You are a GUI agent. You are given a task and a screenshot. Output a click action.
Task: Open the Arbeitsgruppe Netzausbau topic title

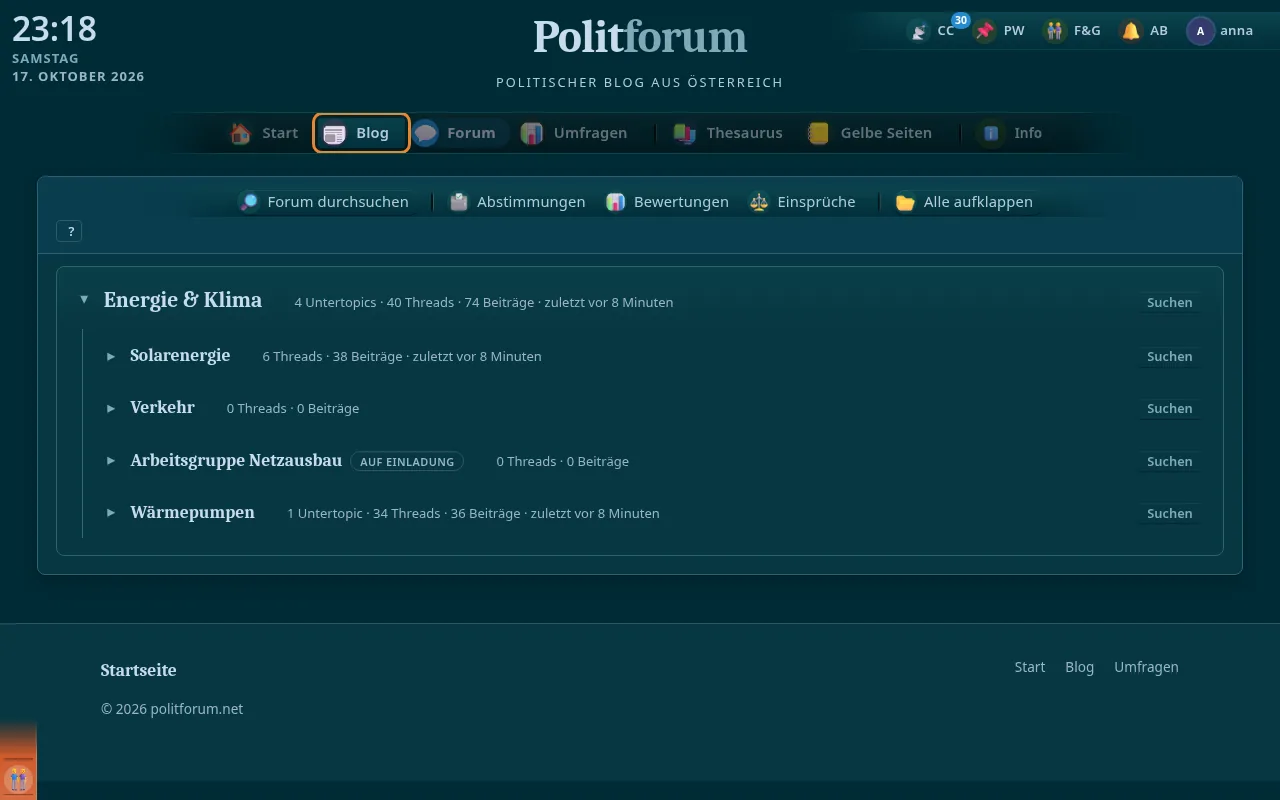click(236, 460)
